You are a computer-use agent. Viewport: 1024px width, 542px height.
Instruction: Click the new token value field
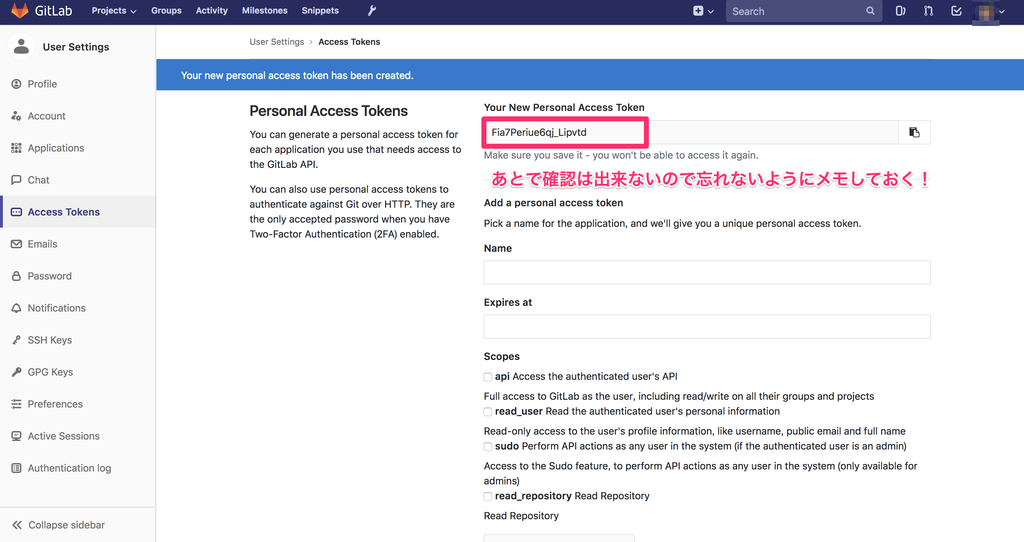(692, 132)
